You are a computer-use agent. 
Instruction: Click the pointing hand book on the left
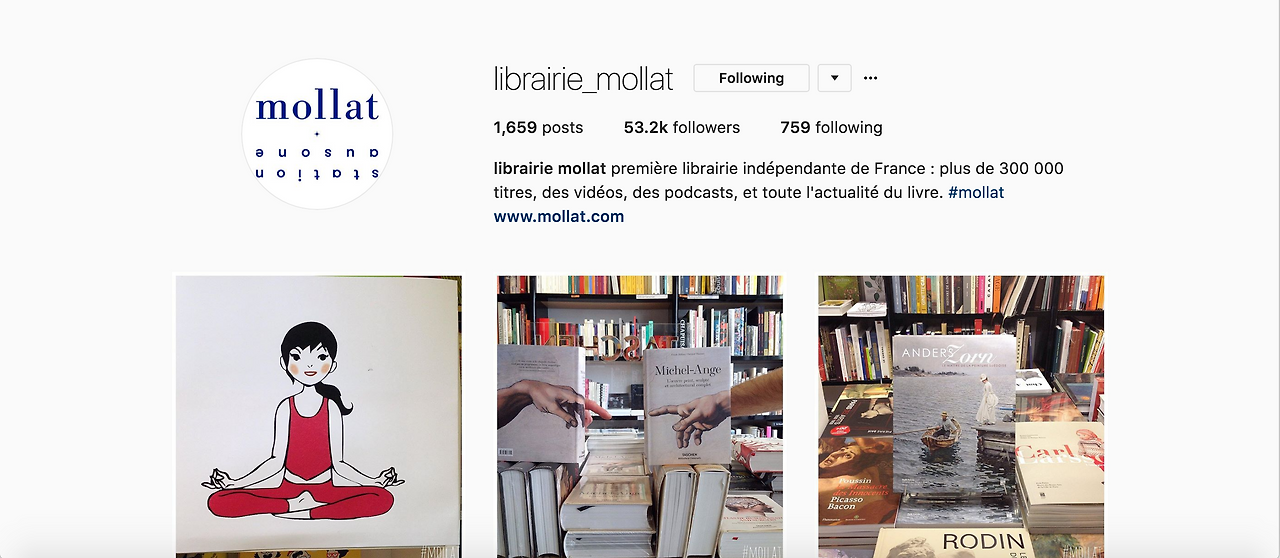(x=540, y=404)
